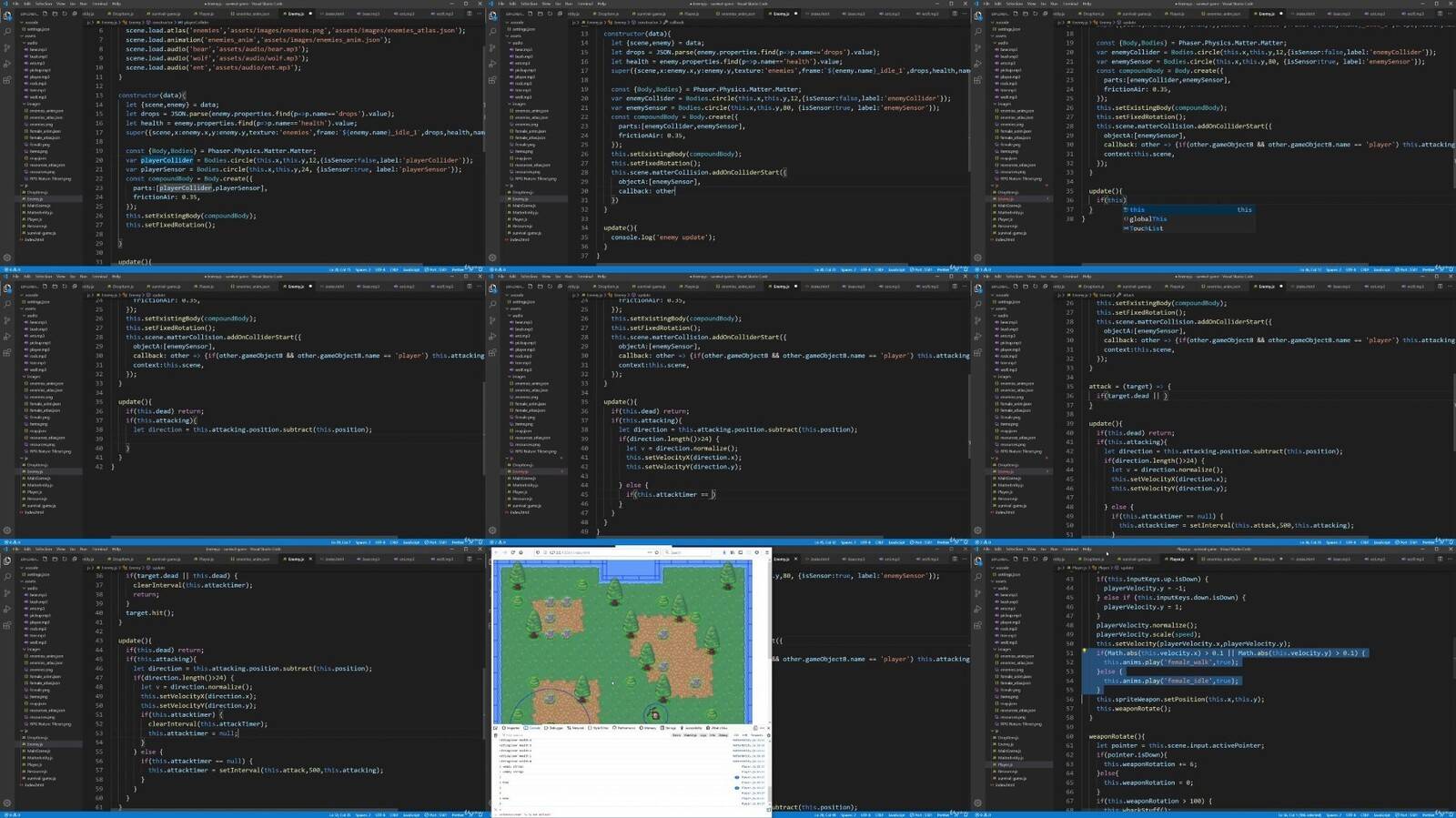Click Split Editor icon in playerCollider window
Image resolution: width=1456 pixels, height=818 pixels.
pyautogui.click(x=469, y=14)
